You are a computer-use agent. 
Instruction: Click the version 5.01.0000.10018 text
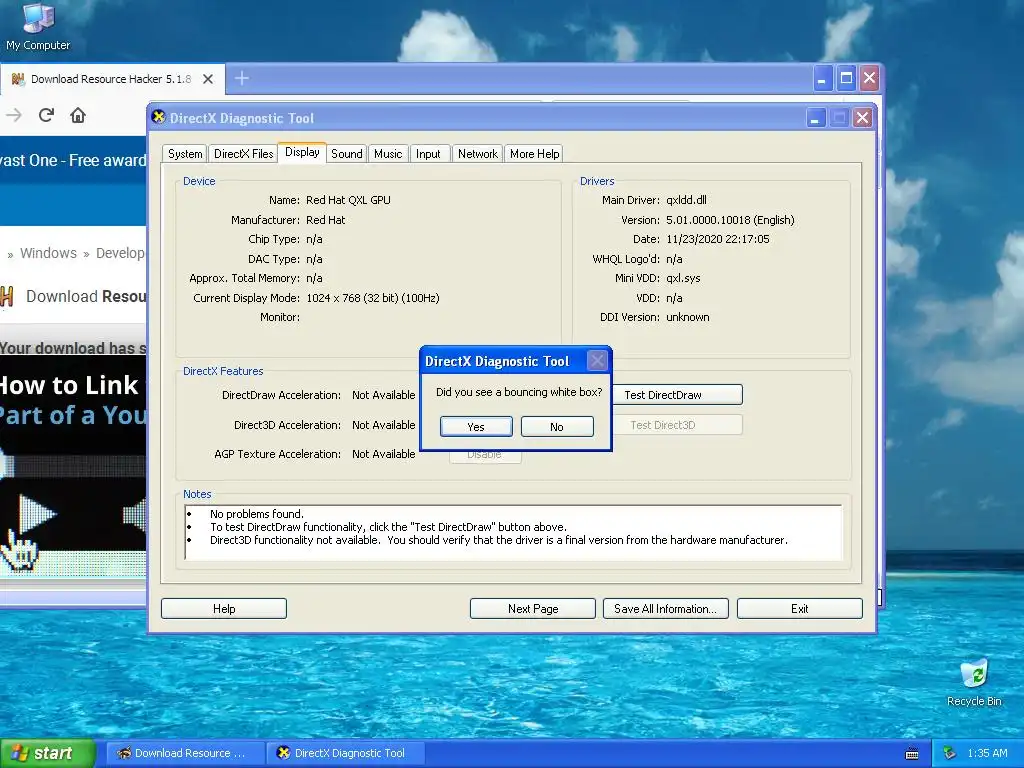pyautogui.click(x=730, y=220)
